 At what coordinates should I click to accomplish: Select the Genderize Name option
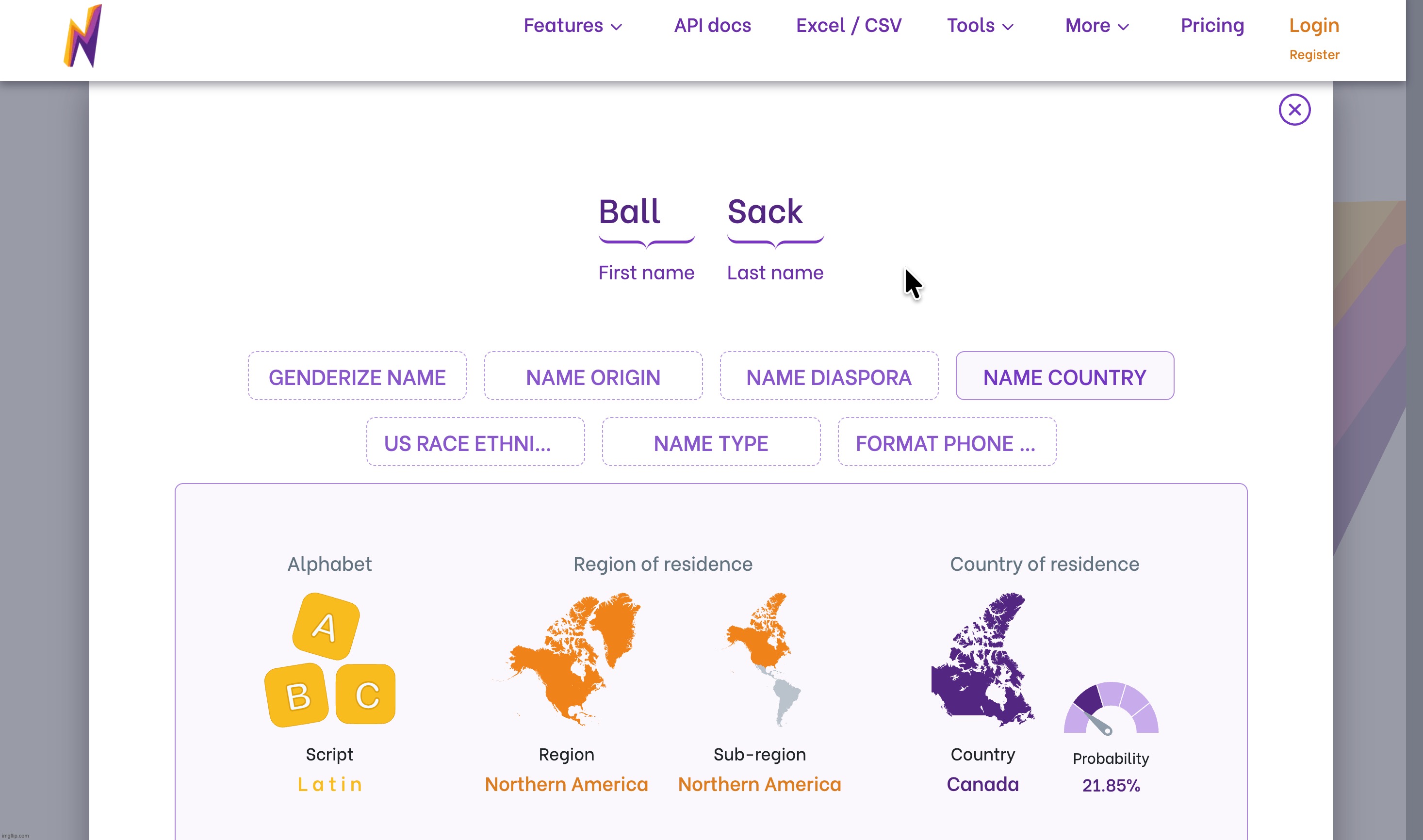click(x=357, y=376)
